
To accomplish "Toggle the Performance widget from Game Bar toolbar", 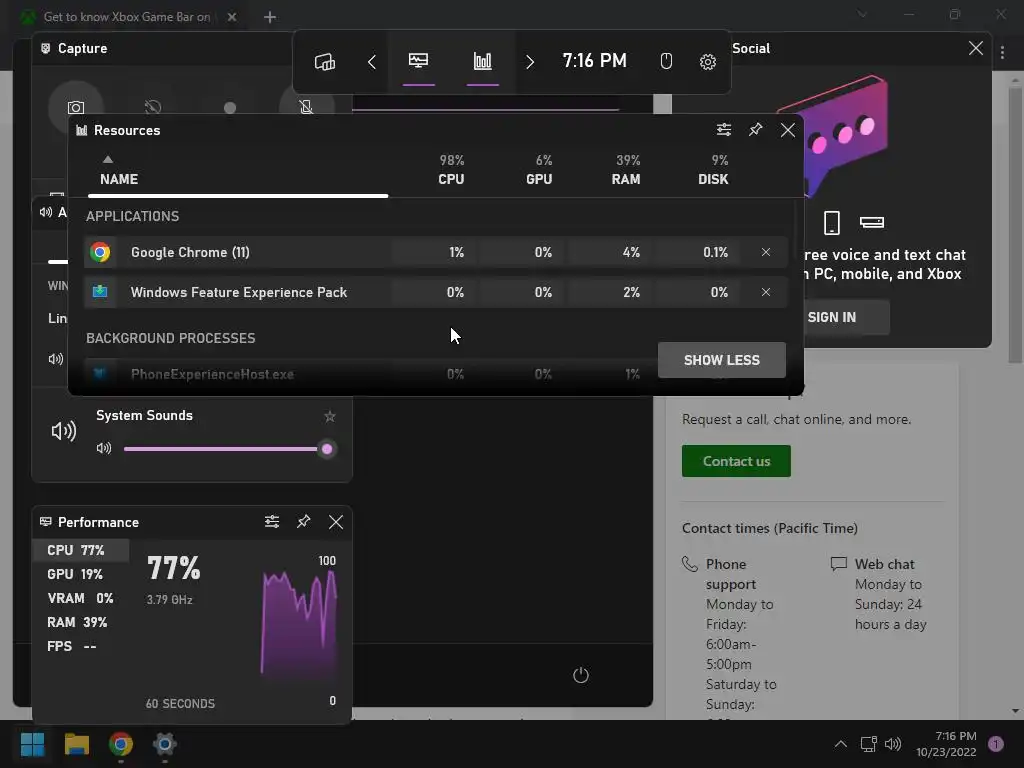I will click(x=419, y=61).
